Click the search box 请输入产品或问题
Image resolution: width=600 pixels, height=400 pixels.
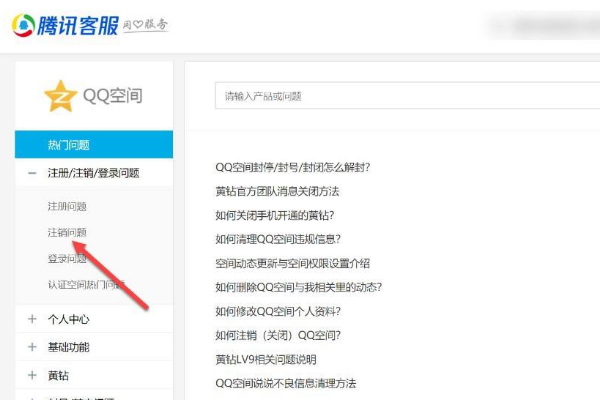(407, 96)
